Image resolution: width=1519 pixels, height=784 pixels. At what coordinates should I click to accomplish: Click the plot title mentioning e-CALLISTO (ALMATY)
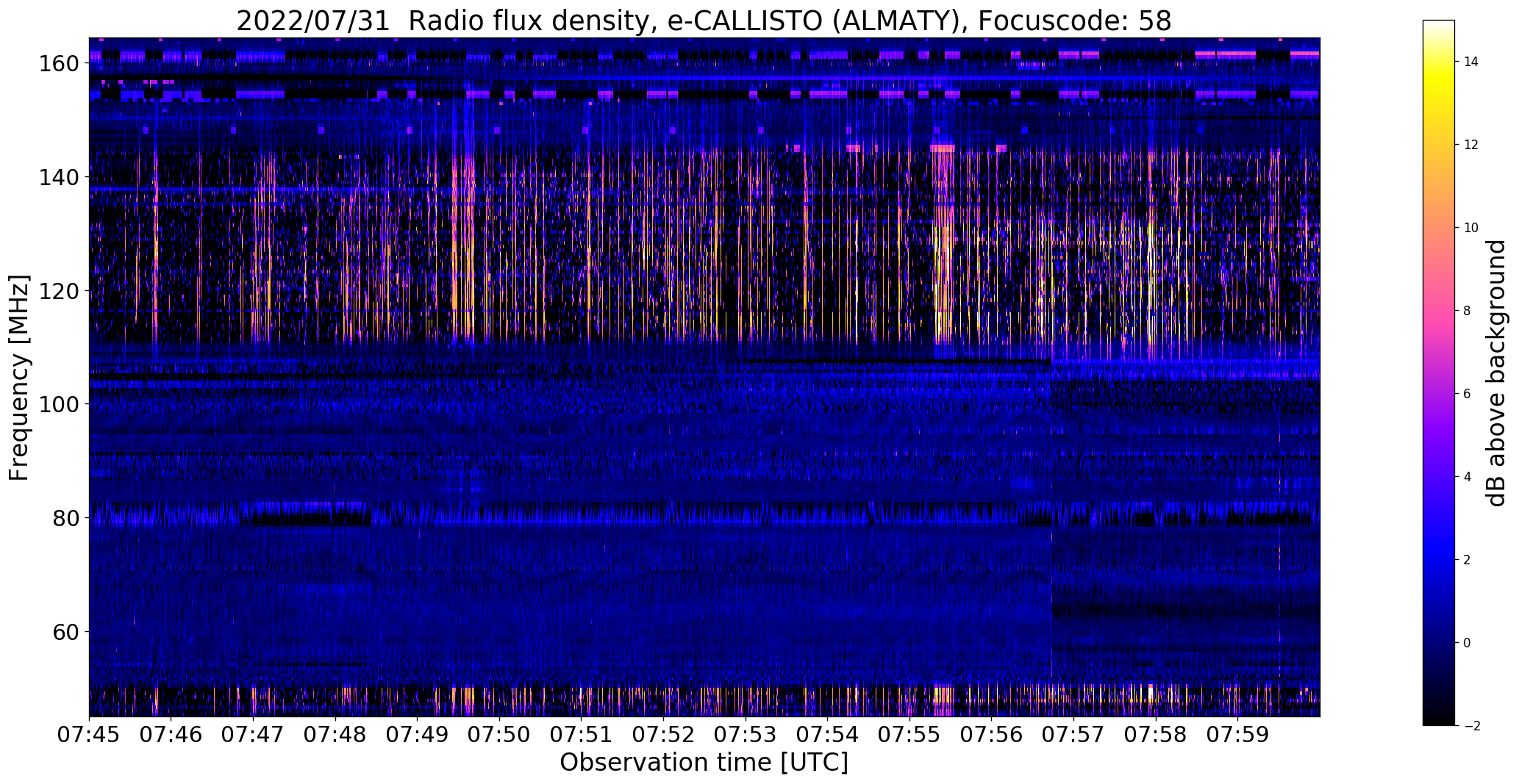(704, 21)
